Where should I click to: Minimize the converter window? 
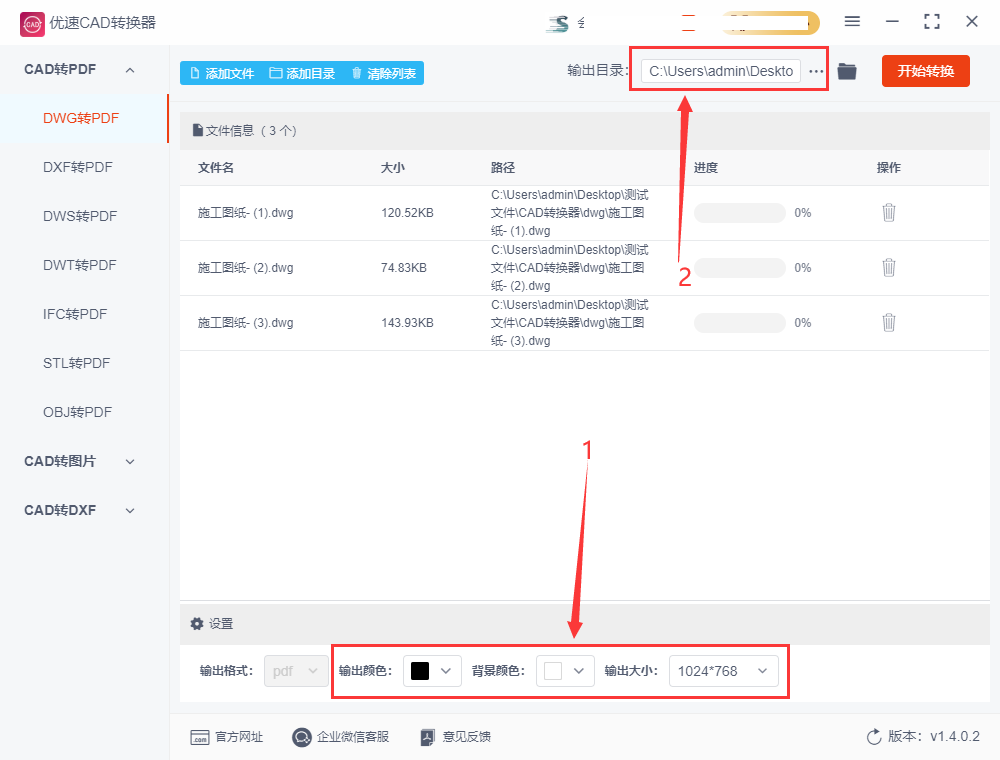(892, 22)
